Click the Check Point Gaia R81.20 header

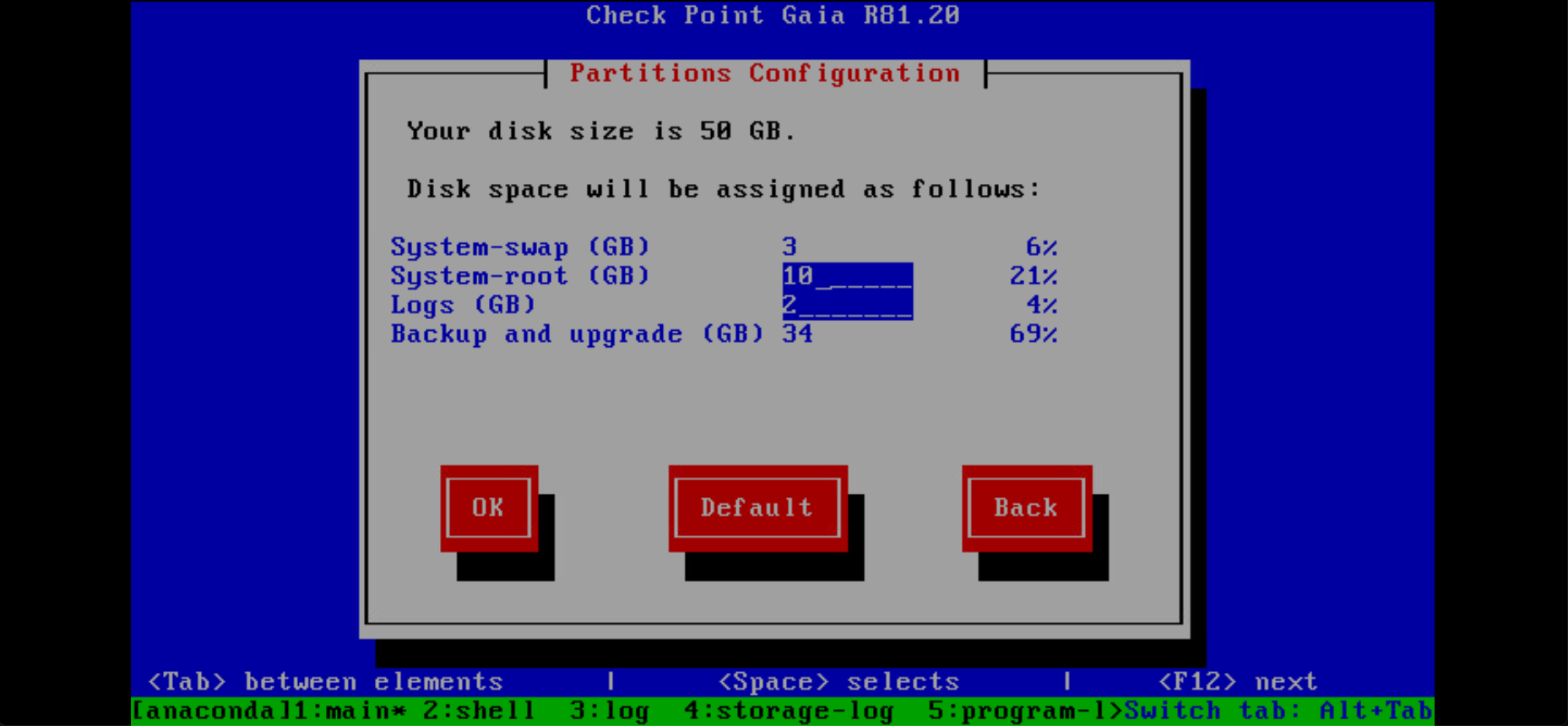click(x=773, y=15)
